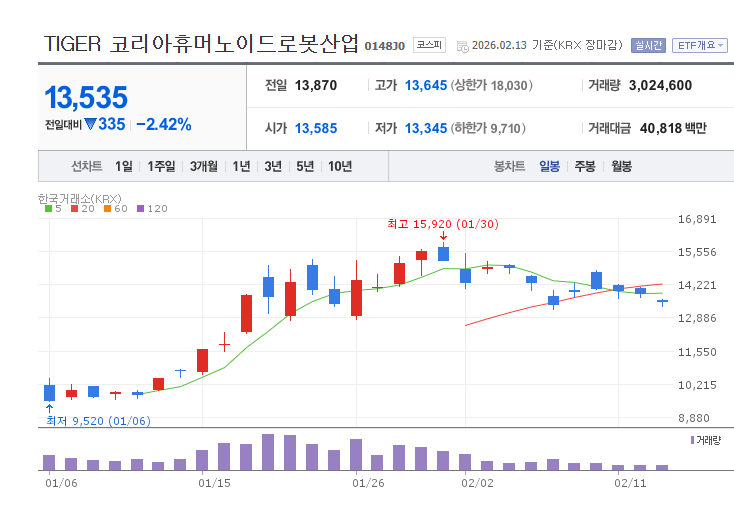Select the 3년 line chart tab

pos(273,166)
